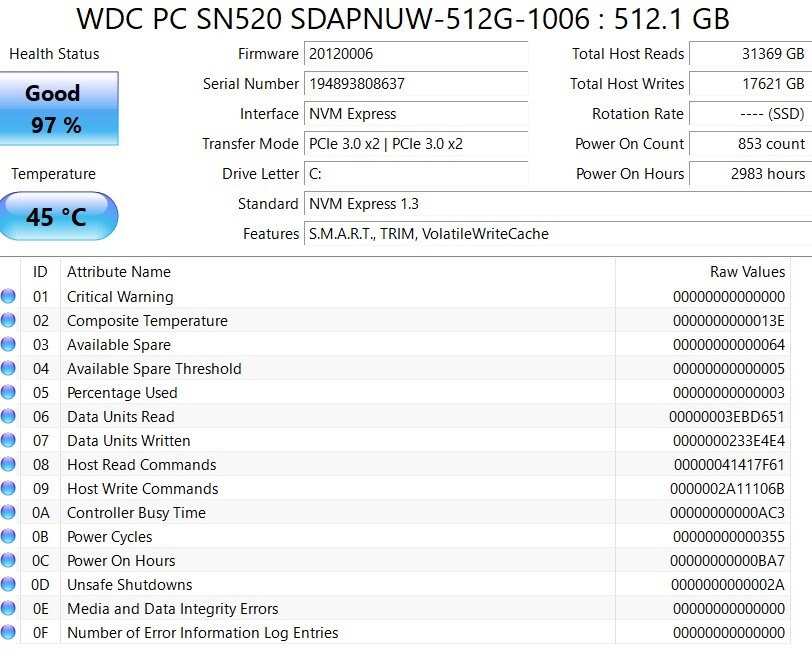Viewport: 812px width, 662px height.
Task: Click raw value 0000000000013E
Action: (x=729, y=321)
